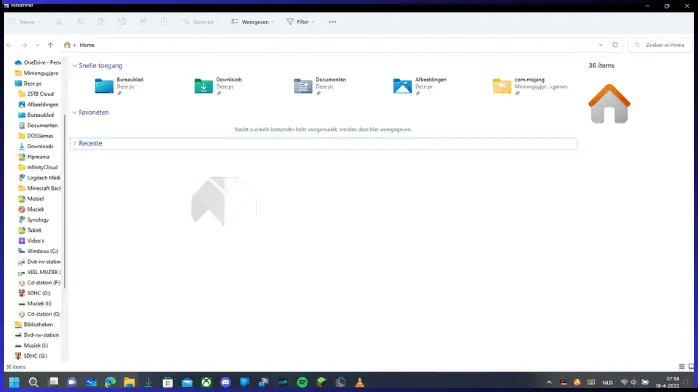
Task: Open Windows (C:) drive in sidebar
Action: pyautogui.click(x=38, y=251)
